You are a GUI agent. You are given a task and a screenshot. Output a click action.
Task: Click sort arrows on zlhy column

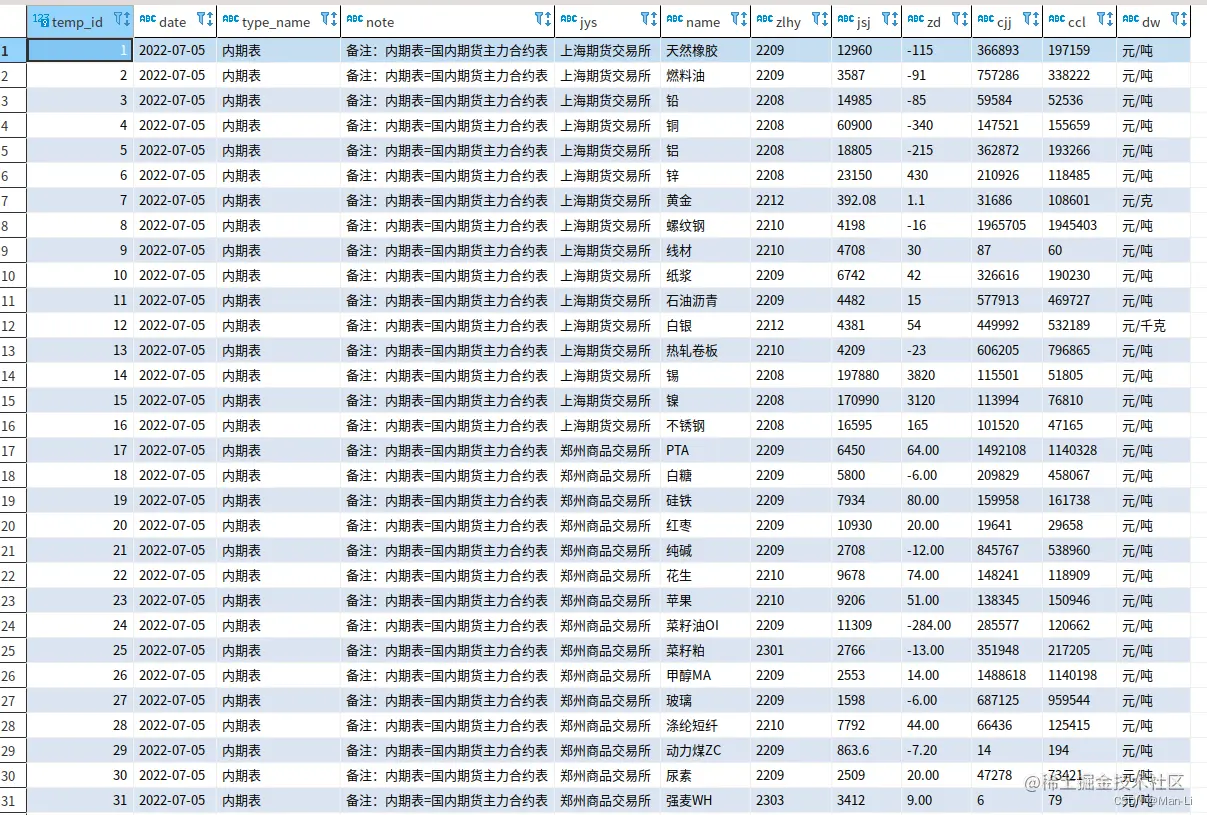point(825,19)
